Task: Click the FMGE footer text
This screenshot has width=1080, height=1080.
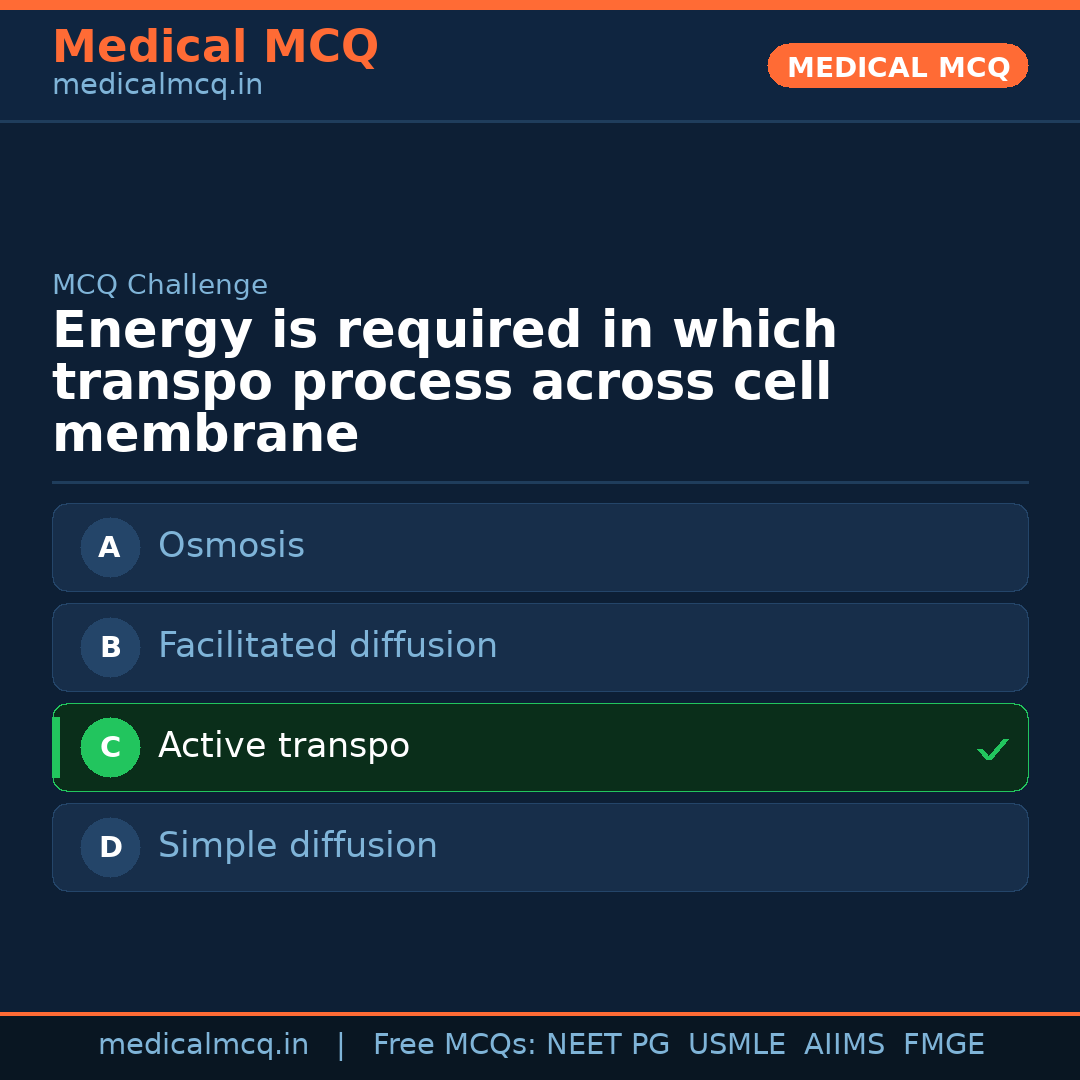Action: 943,1045
